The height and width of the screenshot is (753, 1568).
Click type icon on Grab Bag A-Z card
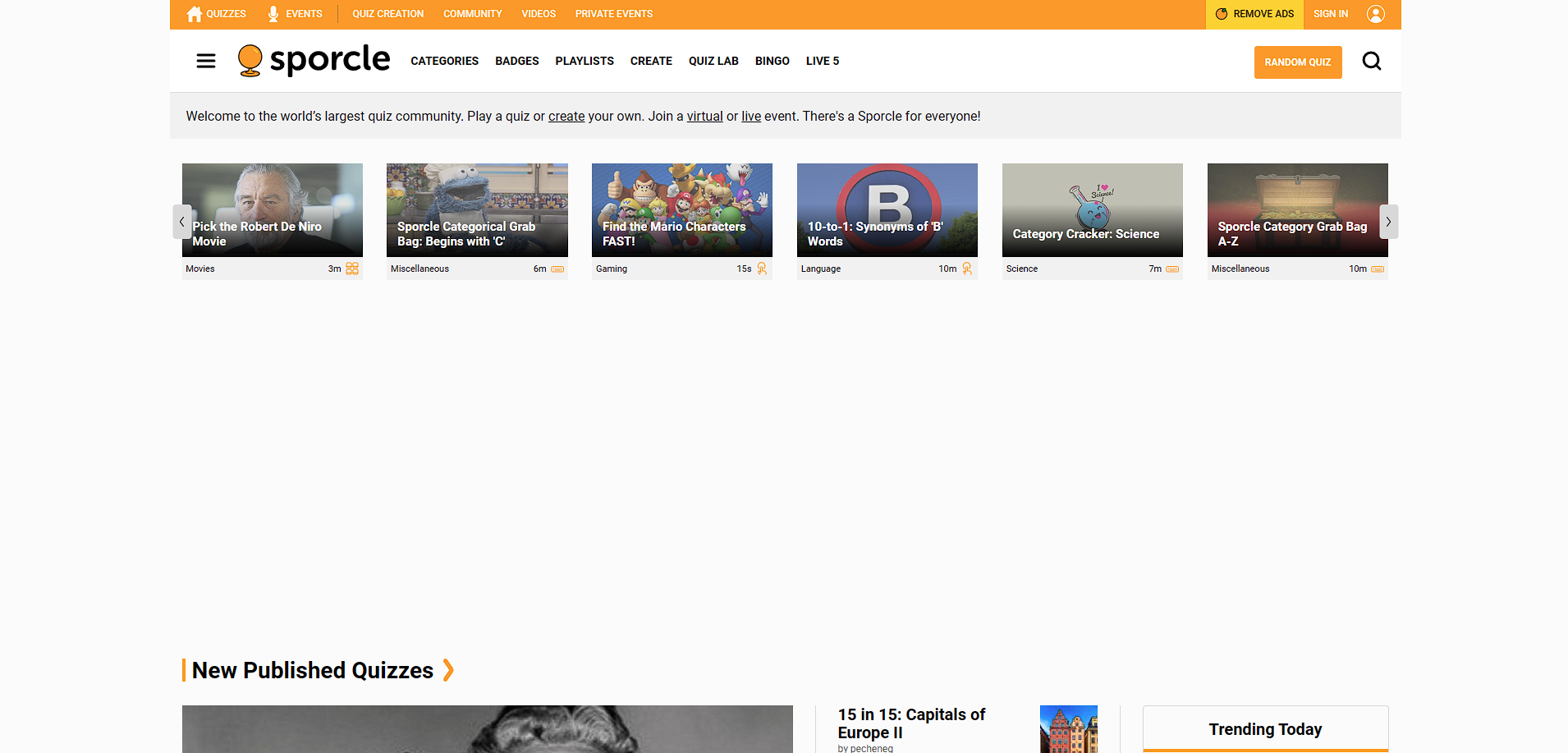[x=1378, y=269]
